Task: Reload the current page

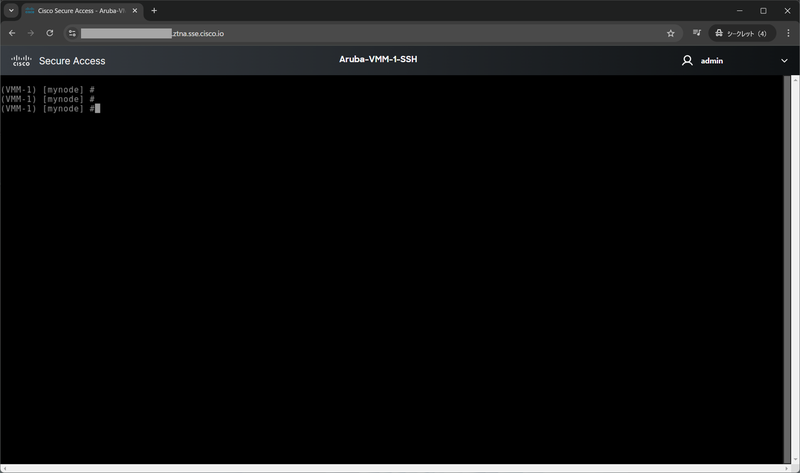Action: point(49,33)
